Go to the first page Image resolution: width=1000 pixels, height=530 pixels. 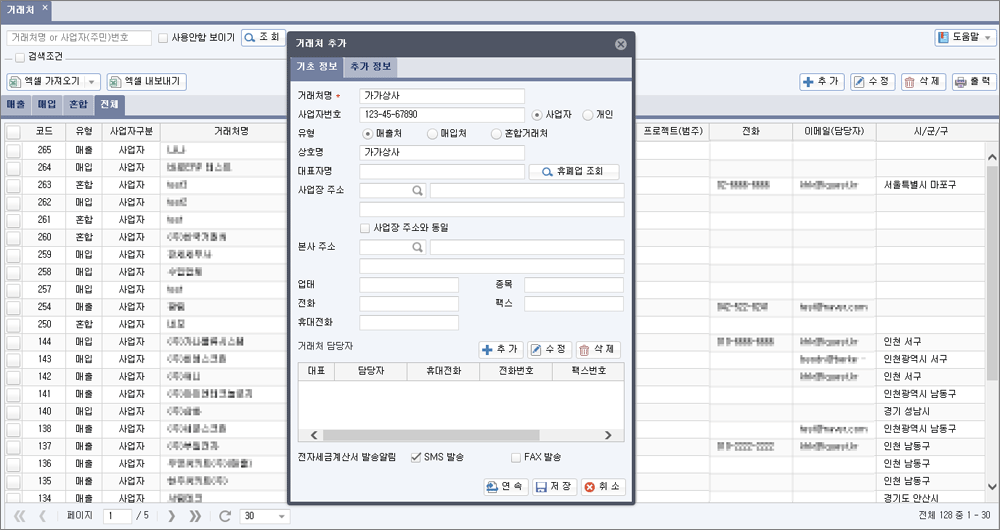pos(20,515)
